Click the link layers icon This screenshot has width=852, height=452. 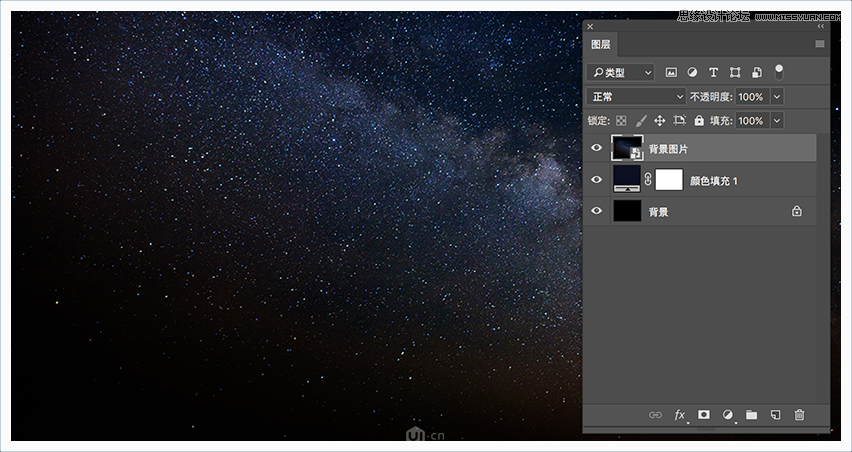pyautogui.click(x=655, y=415)
